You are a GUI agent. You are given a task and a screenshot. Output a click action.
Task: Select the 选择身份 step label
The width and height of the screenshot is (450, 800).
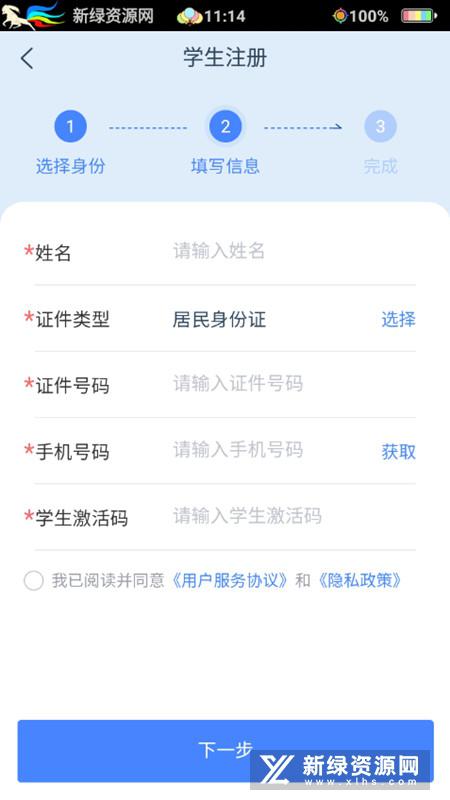click(70, 166)
